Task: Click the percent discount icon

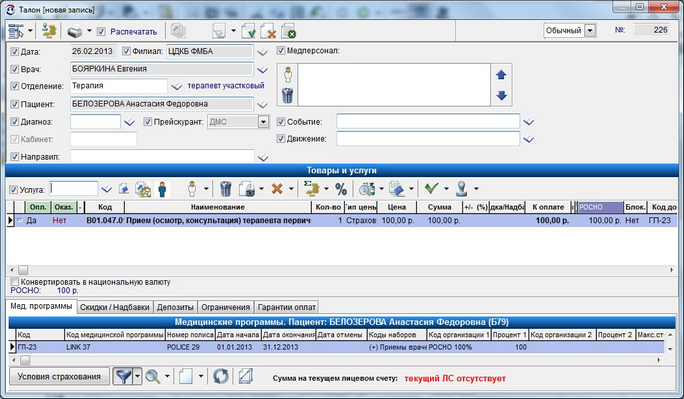Action: [x=341, y=189]
